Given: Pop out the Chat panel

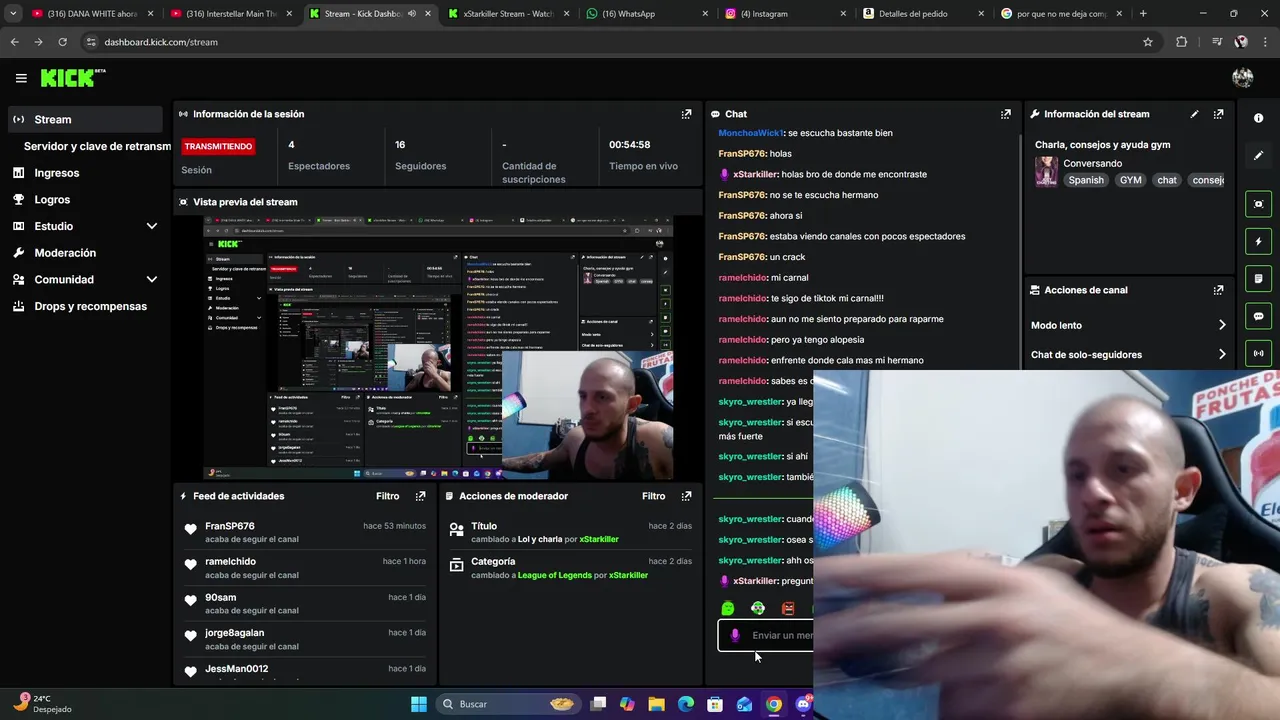Looking at the screenshot, I should point(1006,114).
